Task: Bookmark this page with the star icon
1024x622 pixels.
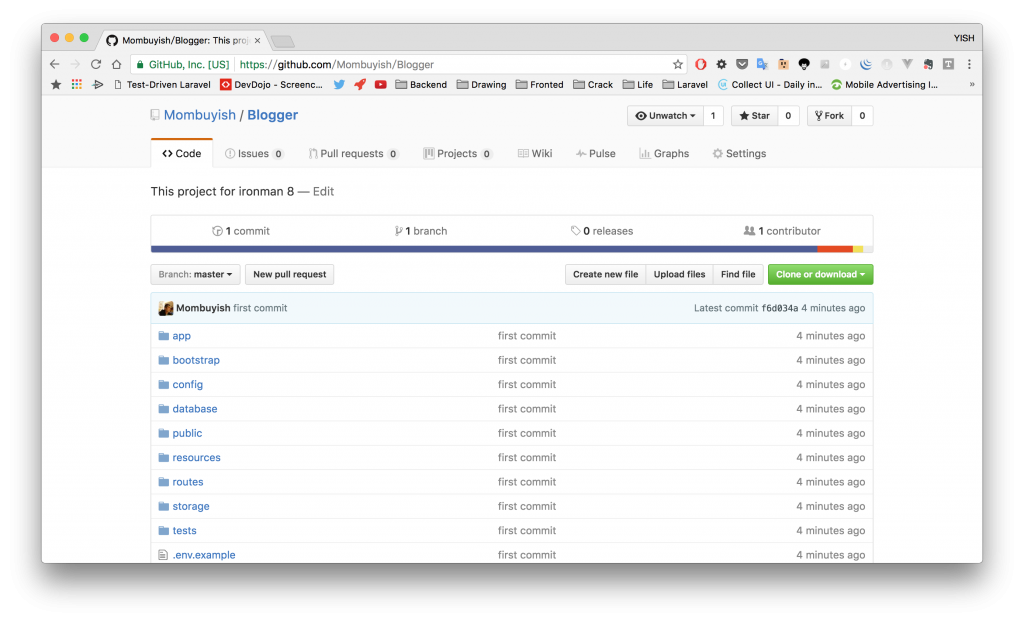Action: 678,64
